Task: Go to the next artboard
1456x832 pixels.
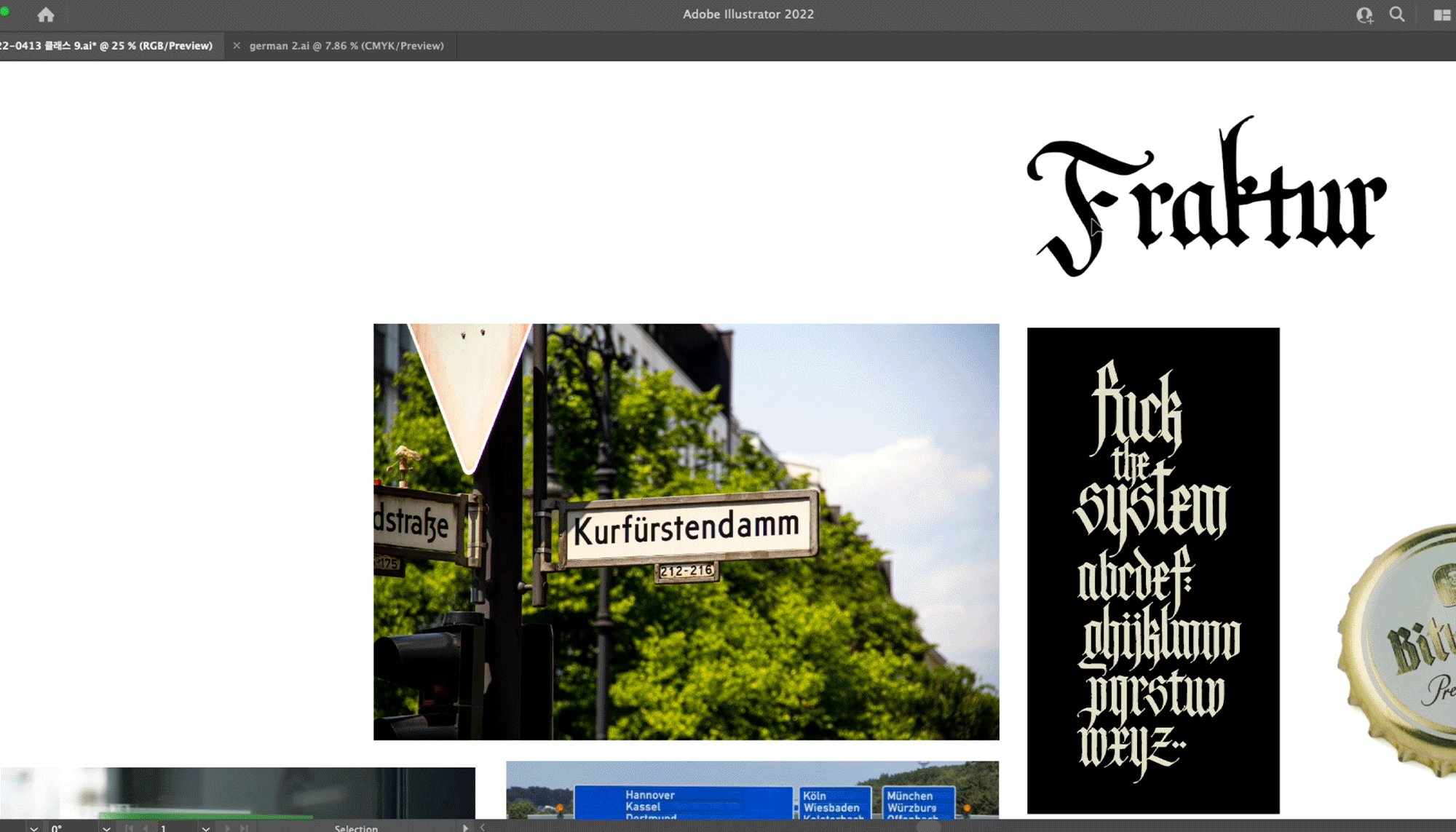Action: pyautogui.click(x=227, y=828)
